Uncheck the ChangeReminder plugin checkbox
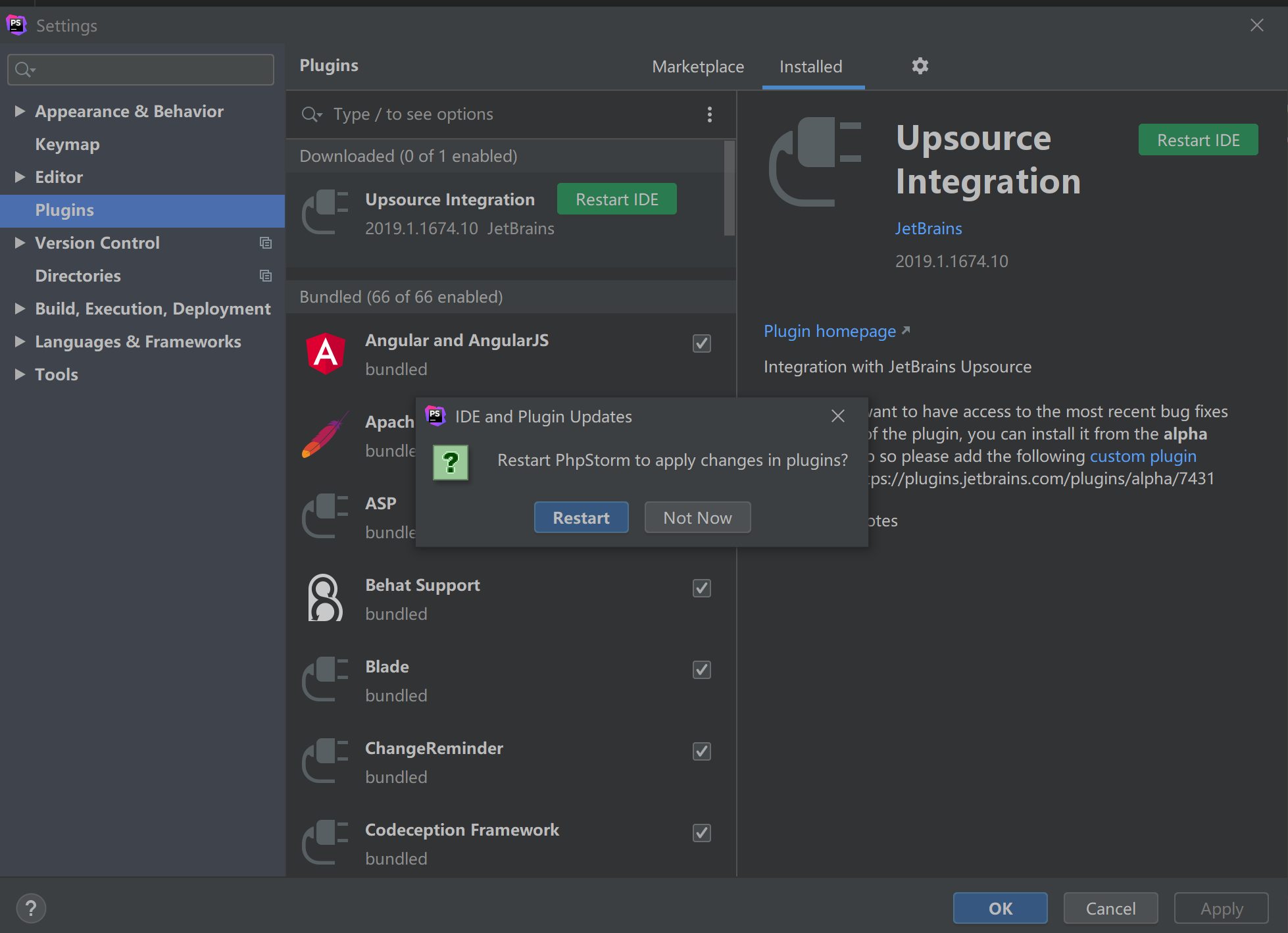This screenshot has height=933, width=1288. [702, 751]
